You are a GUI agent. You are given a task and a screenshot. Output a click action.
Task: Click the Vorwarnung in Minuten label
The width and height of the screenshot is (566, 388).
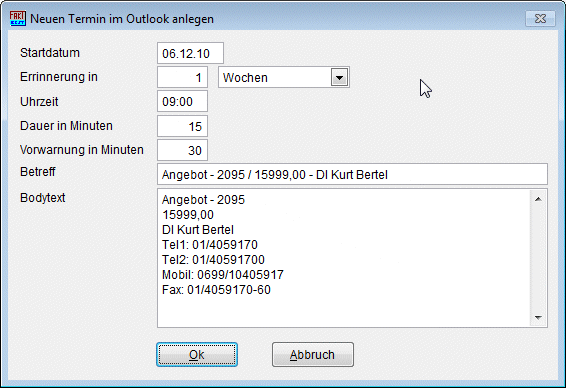click(82, 149)
